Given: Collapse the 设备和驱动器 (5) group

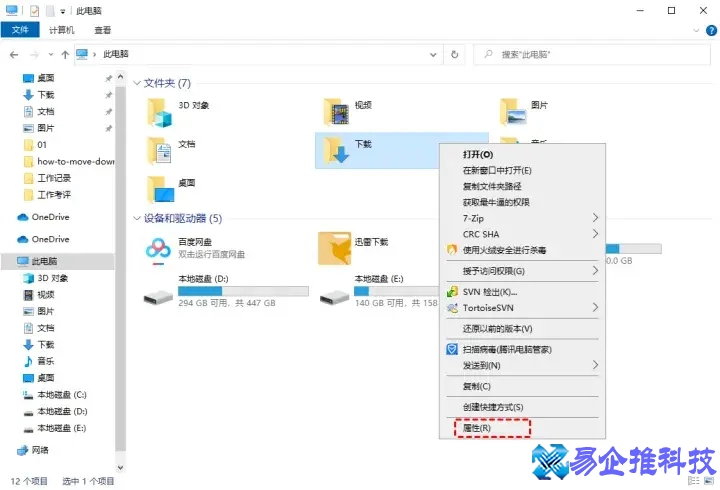Looking at the screenshot, I should click(136, 218).
